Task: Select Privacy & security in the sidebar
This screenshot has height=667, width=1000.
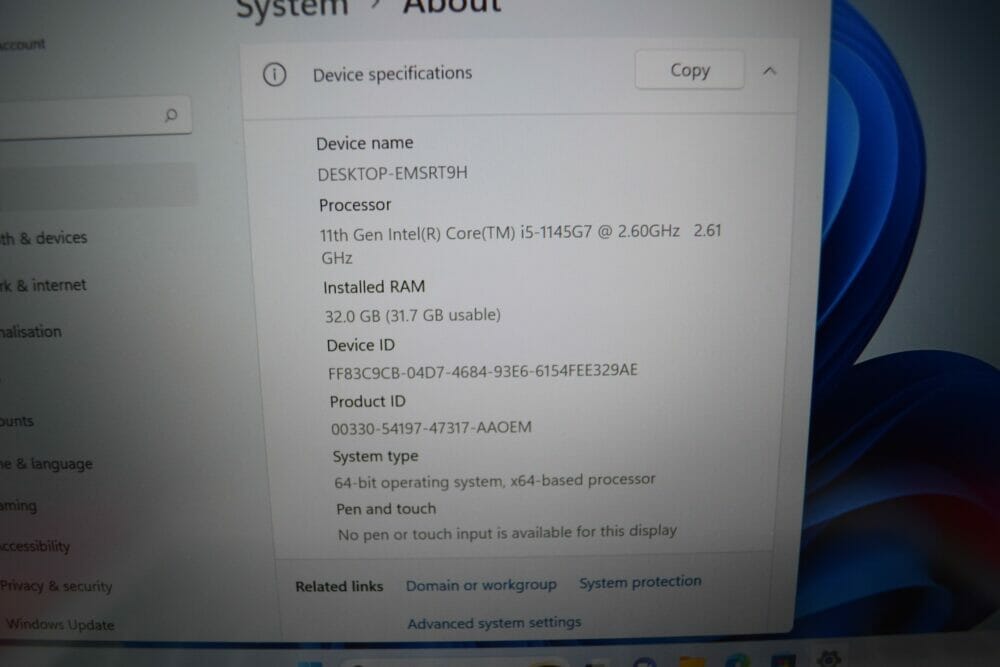Action: tap(56, 585)
